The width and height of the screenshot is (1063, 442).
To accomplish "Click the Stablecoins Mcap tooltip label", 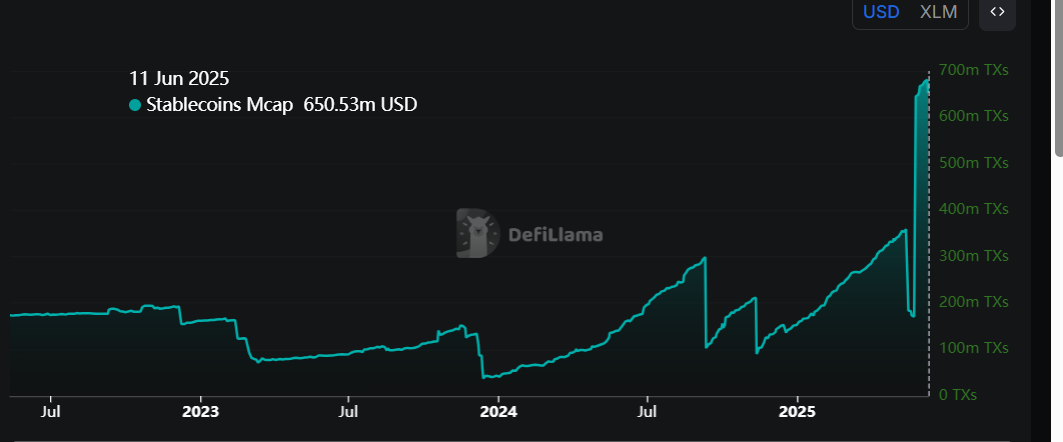I will (x=220, y=105).
